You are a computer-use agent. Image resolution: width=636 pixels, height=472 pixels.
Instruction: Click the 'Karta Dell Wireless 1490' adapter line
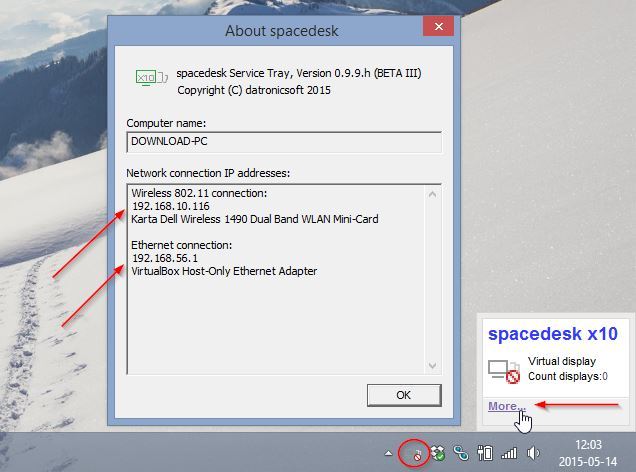pyautogui.click(x=255, y=219)
